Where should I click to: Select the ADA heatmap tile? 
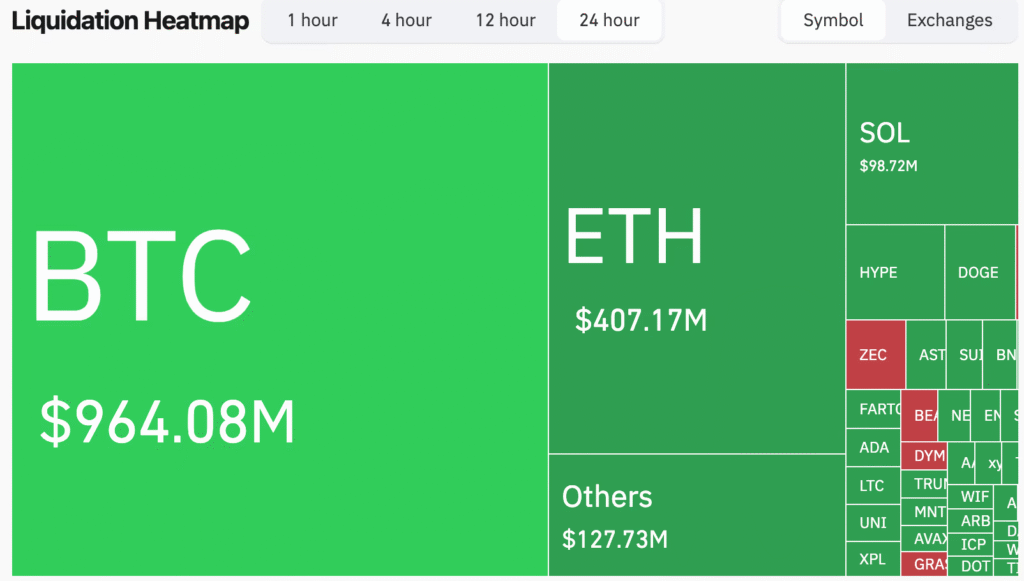pyautogui.click(x=873, y=447)
